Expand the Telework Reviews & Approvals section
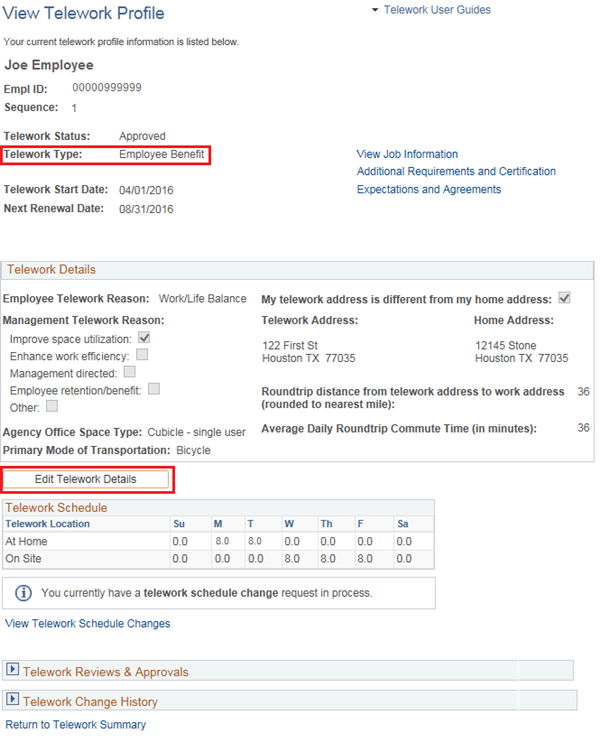600x742 pixels. pyautogui.click(x=13, y=671)
